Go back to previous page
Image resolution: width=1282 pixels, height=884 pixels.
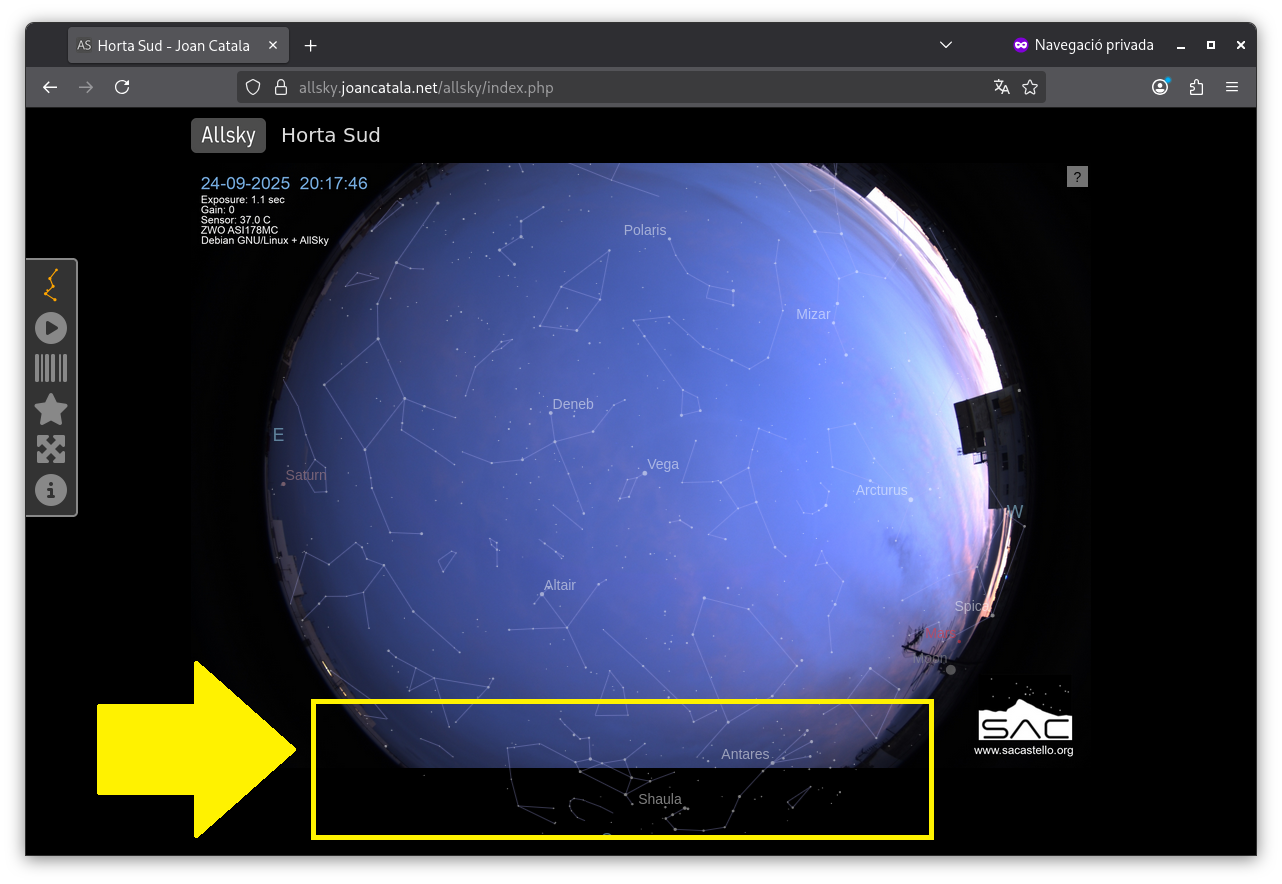pyautogui.click(x=50, y=87)
